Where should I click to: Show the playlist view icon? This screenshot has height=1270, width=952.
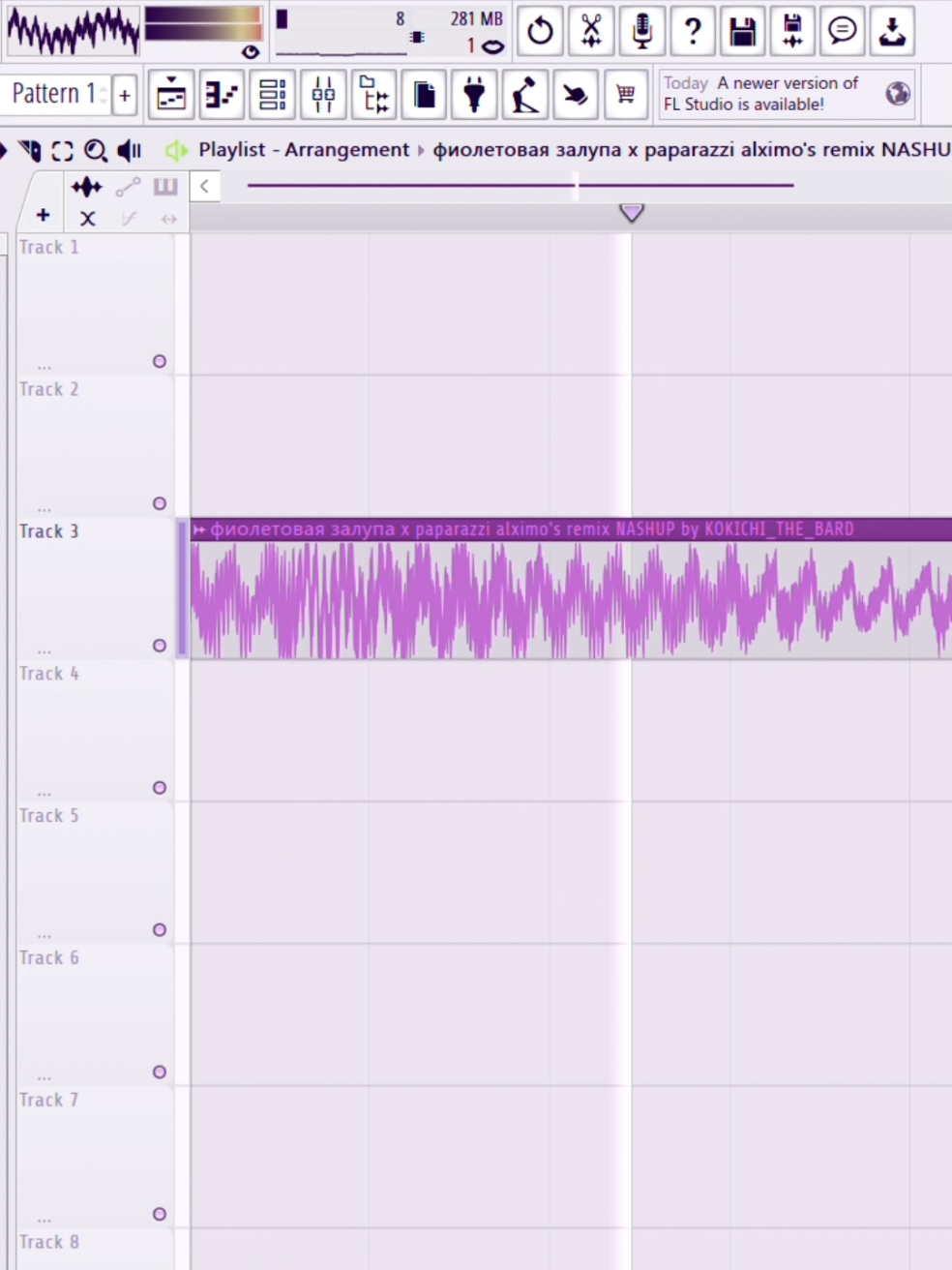click(172, 95)
